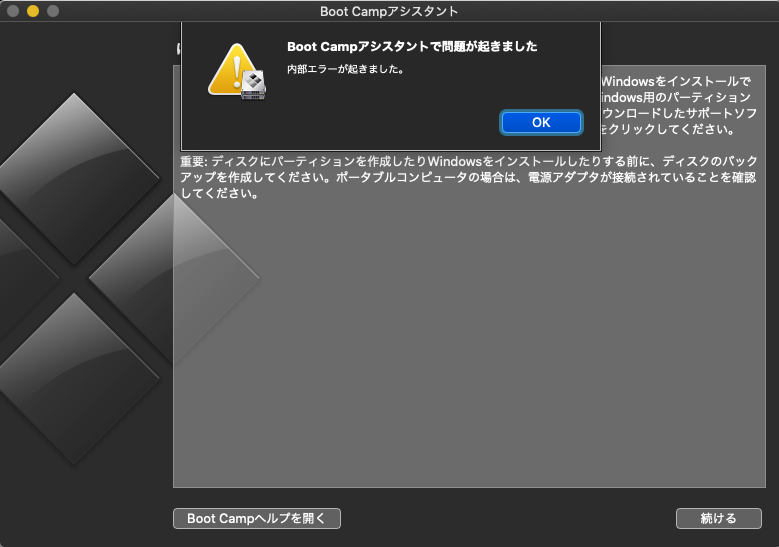Click OK in the error dialog

[541, 122]
